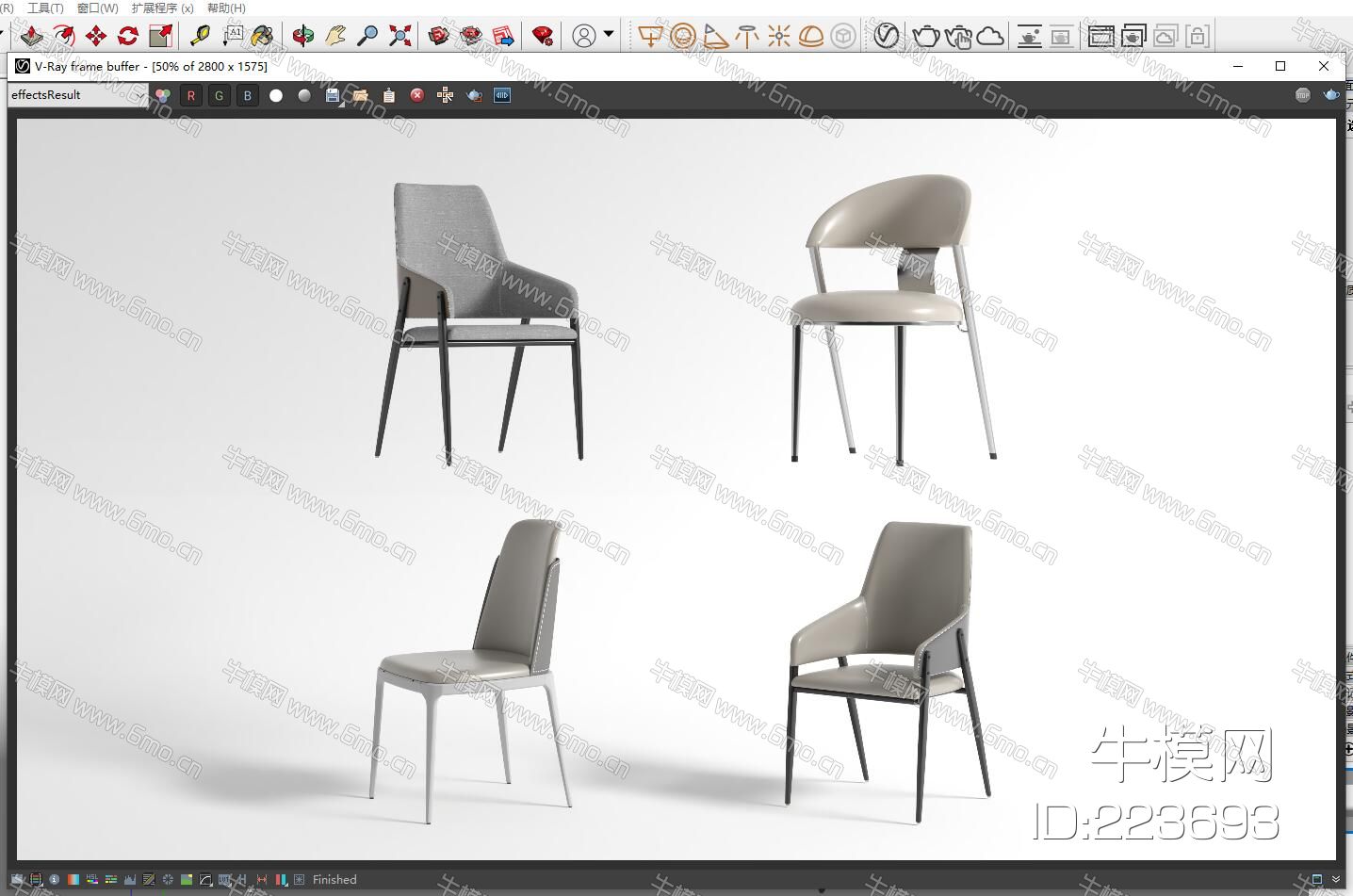Save the rendered image from frame buffer
The height and width of the screenshot is (896, 1353).
point(332,95)
